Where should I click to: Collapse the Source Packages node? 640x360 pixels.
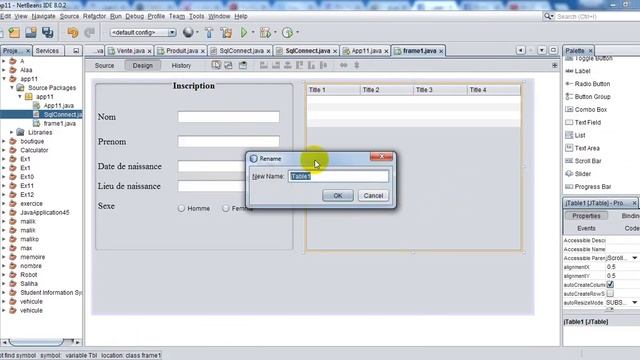12,88
